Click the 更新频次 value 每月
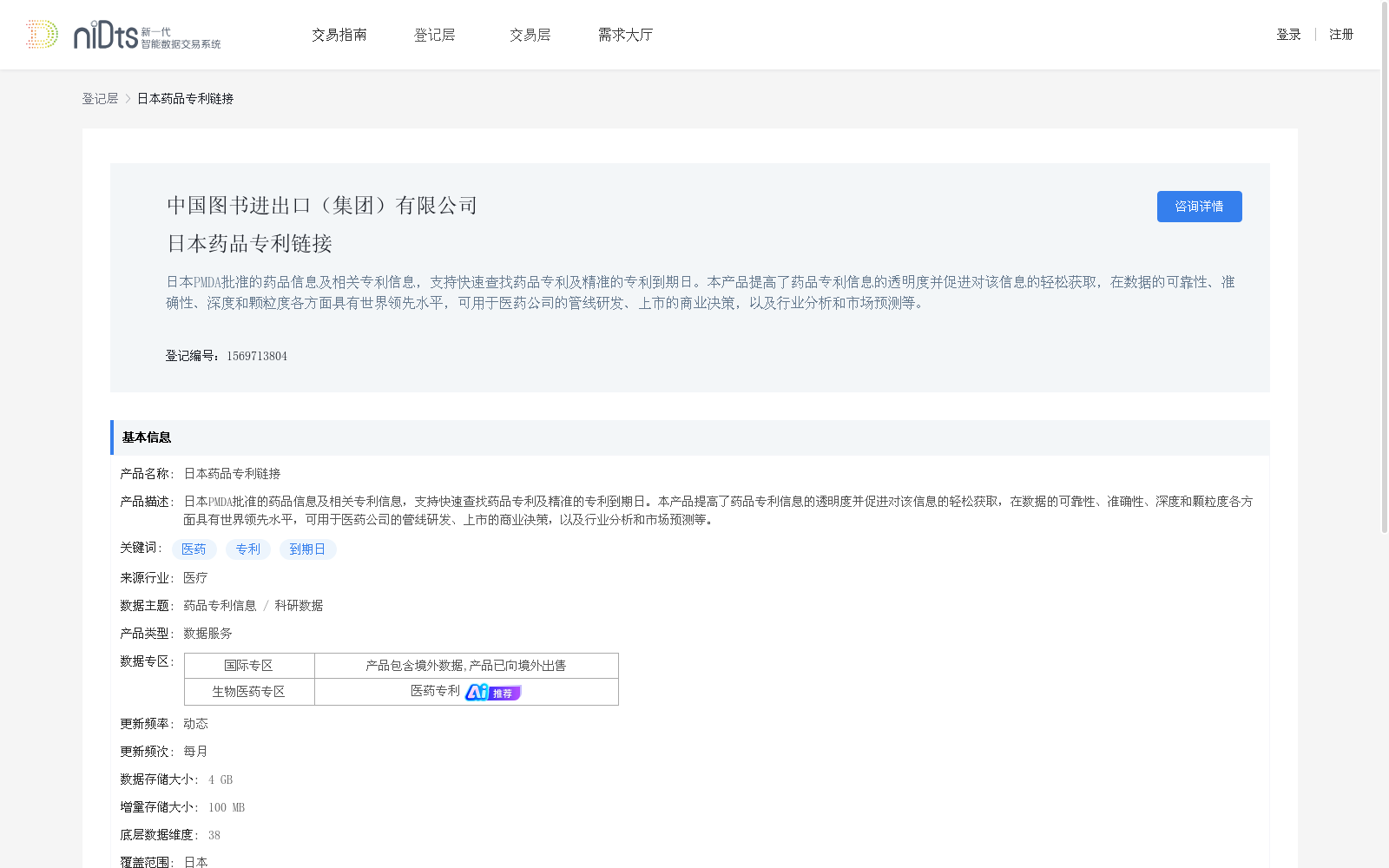Viewport: 1389px width, 868px height. (195, 752)
